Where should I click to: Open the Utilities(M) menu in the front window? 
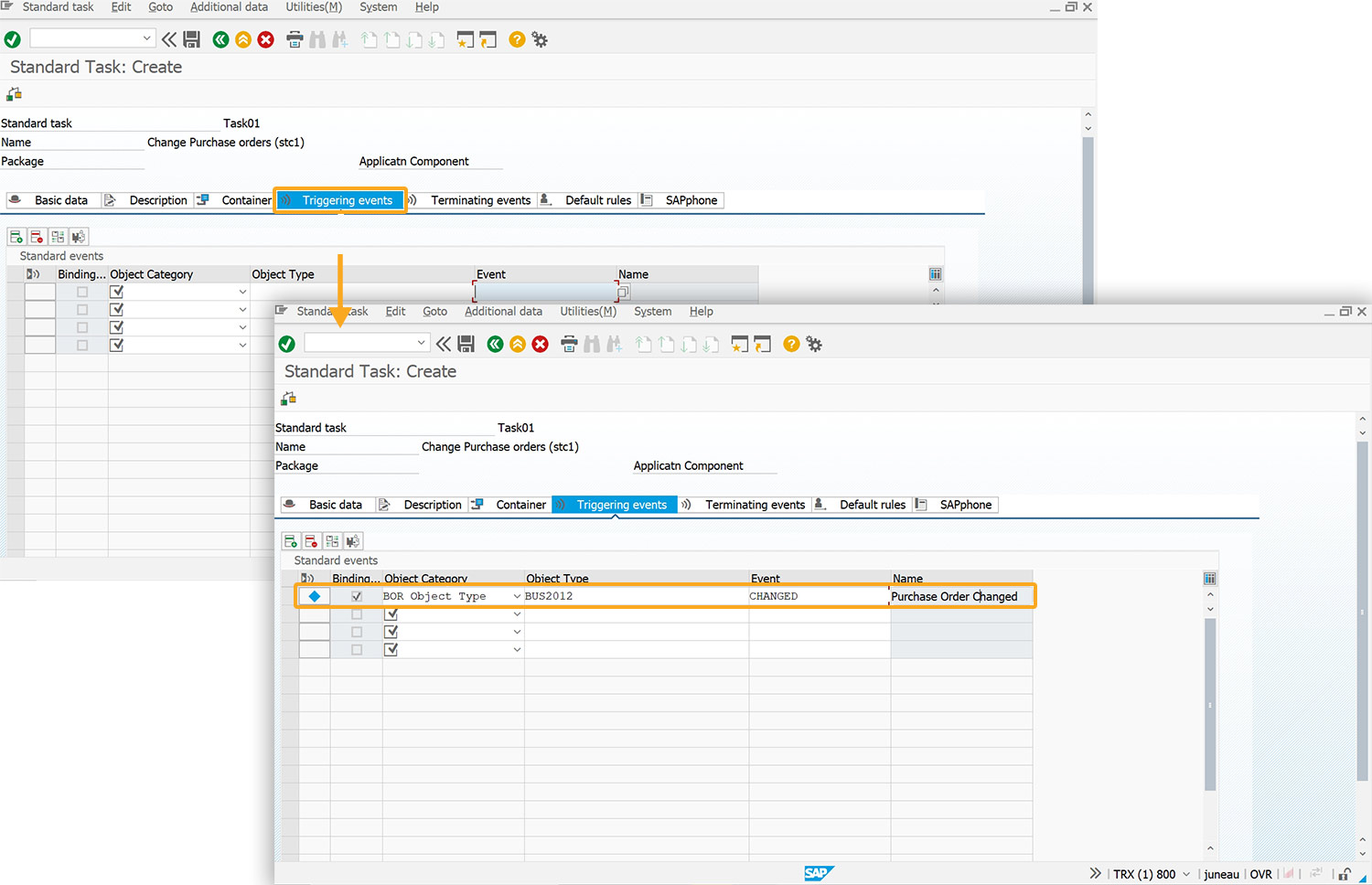tap(588, 311)
